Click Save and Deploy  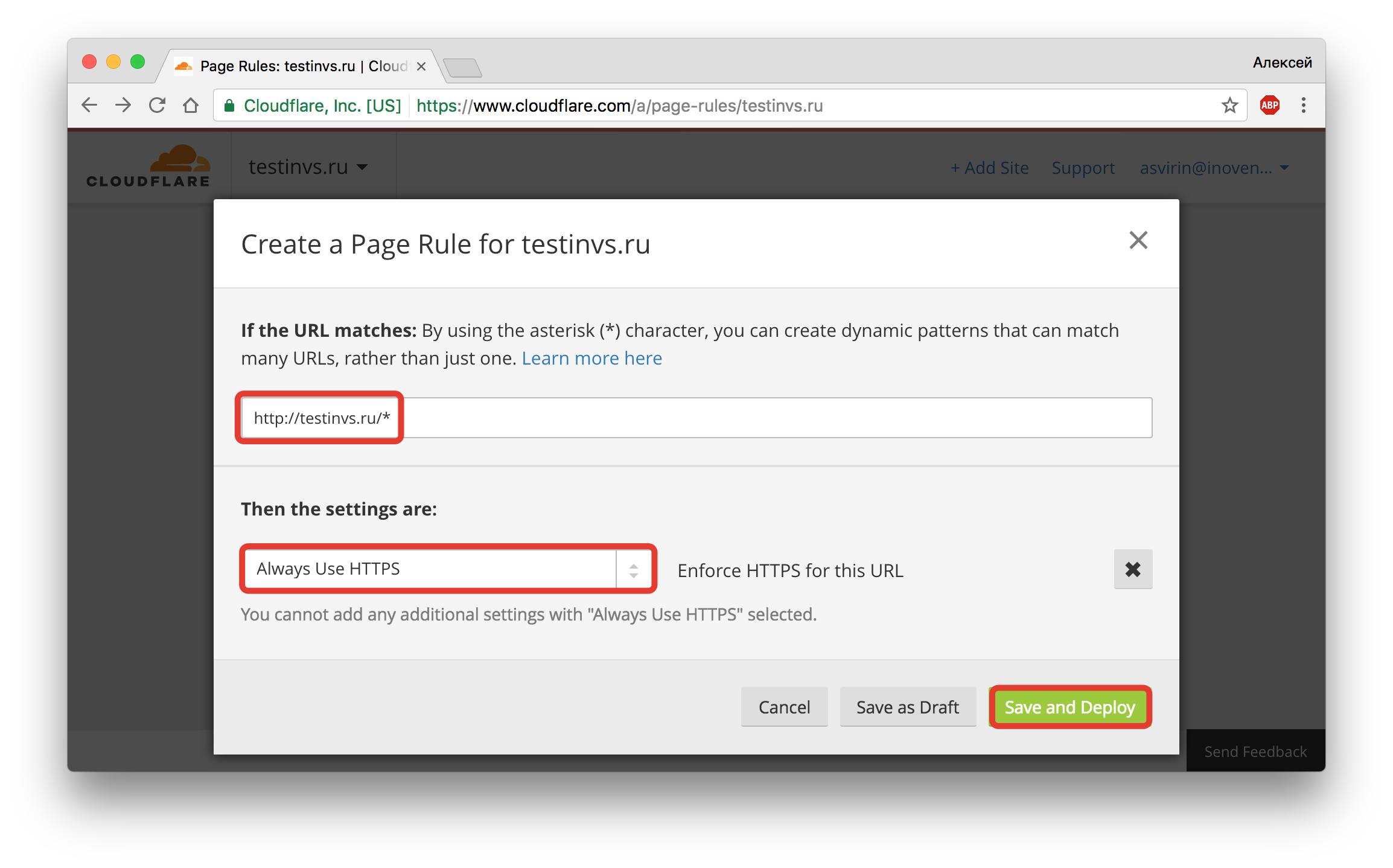click(1070, 707)
